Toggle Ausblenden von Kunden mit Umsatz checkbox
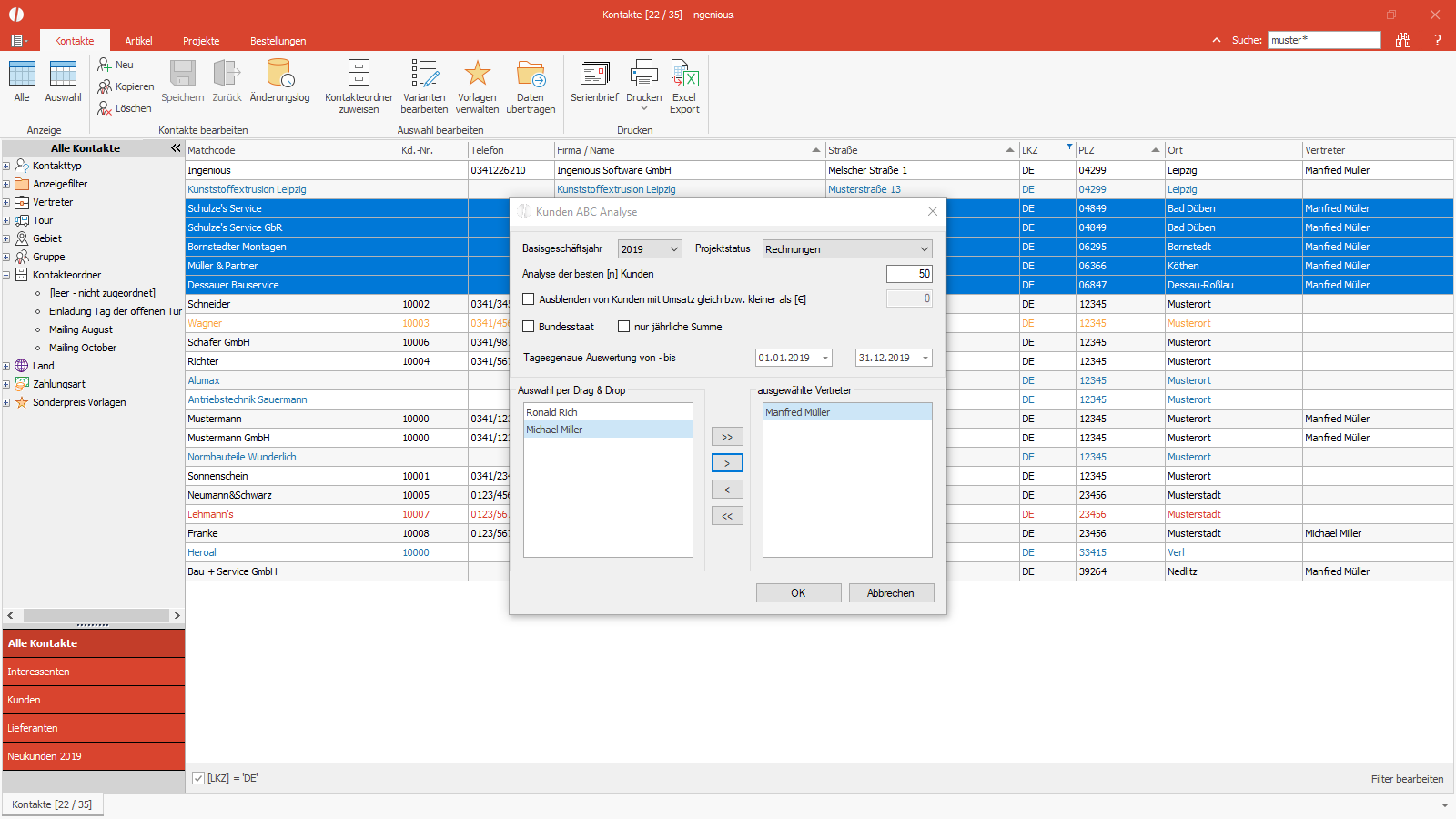 (529, 298)
